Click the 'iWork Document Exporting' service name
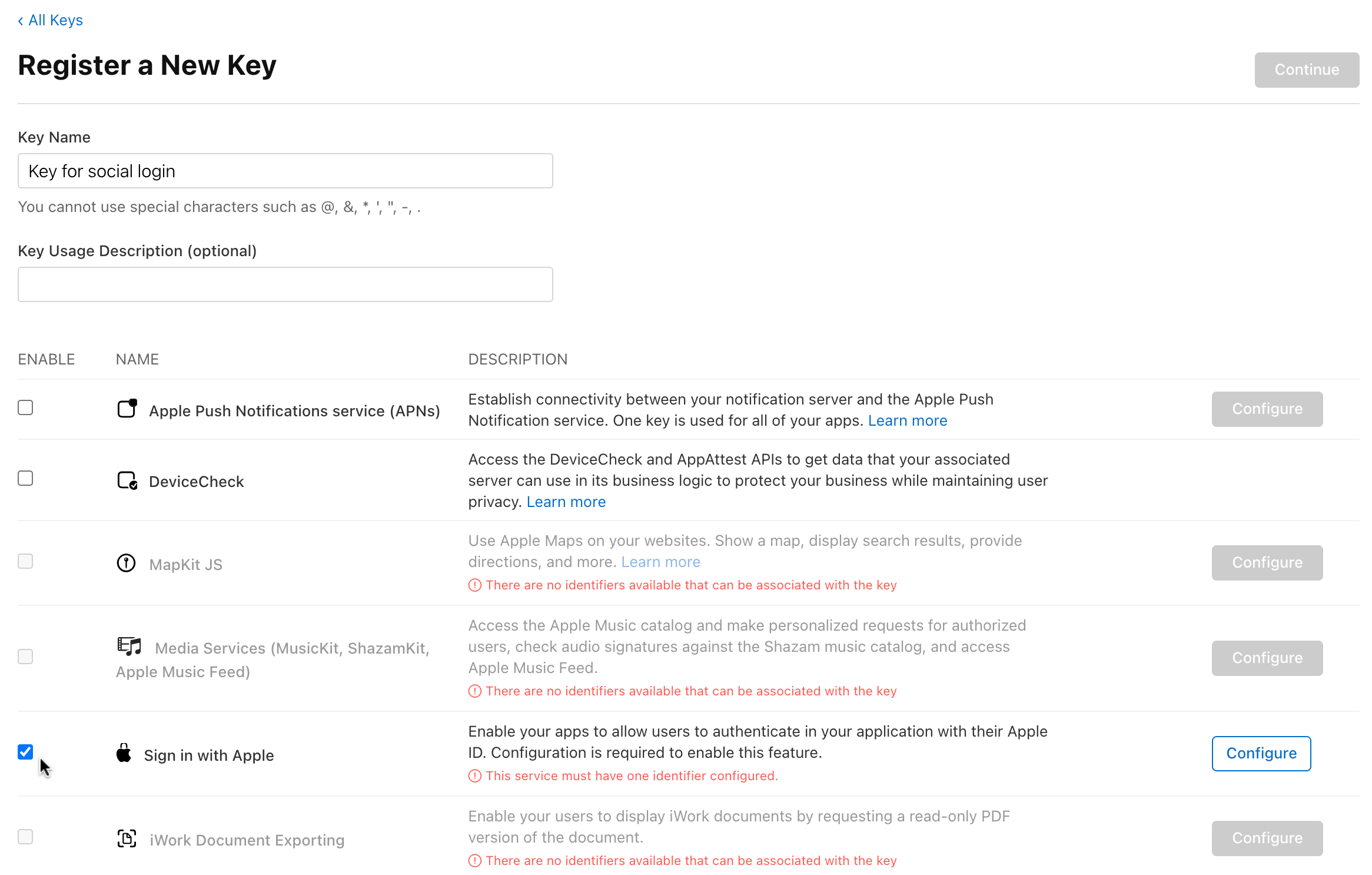The height and width of the screenshot is (875, 1372). (247, 840)
